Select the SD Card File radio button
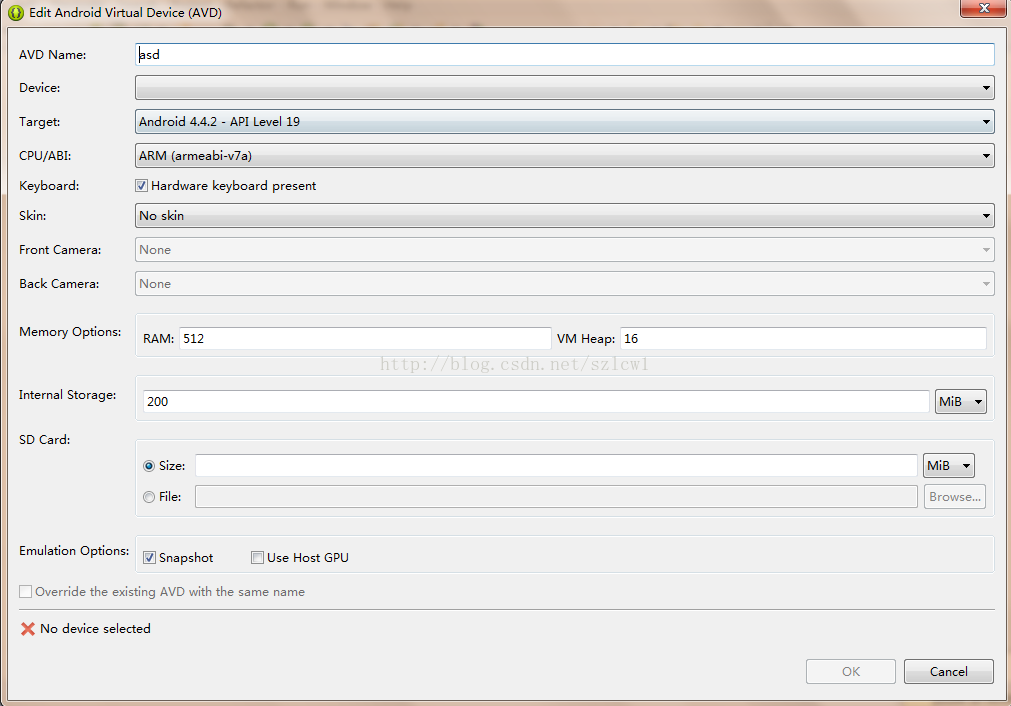 click(x=149, y=496)
